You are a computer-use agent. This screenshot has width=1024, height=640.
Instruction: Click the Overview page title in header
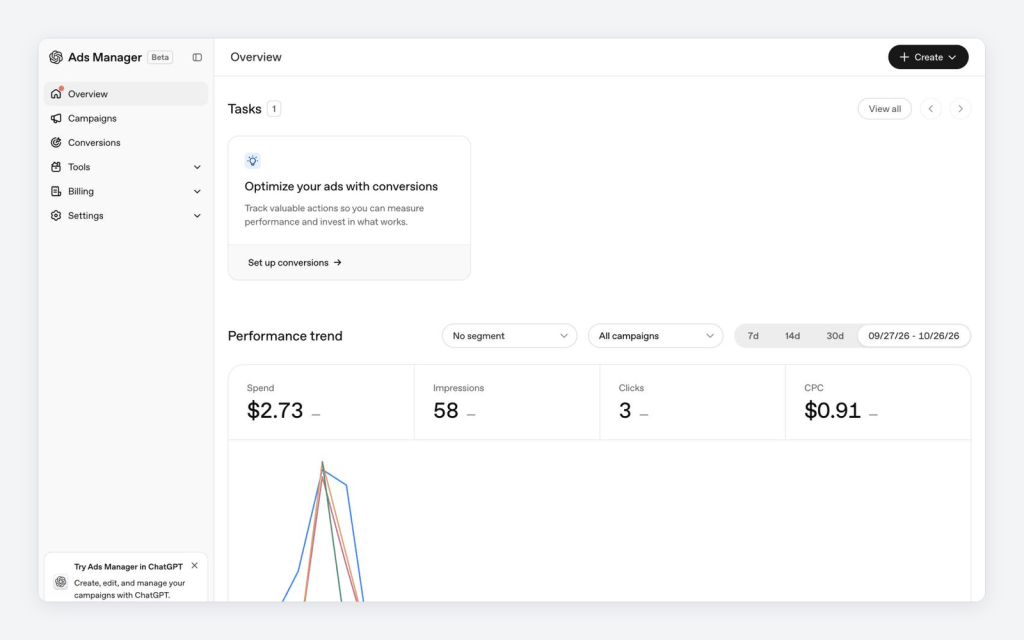255,57
